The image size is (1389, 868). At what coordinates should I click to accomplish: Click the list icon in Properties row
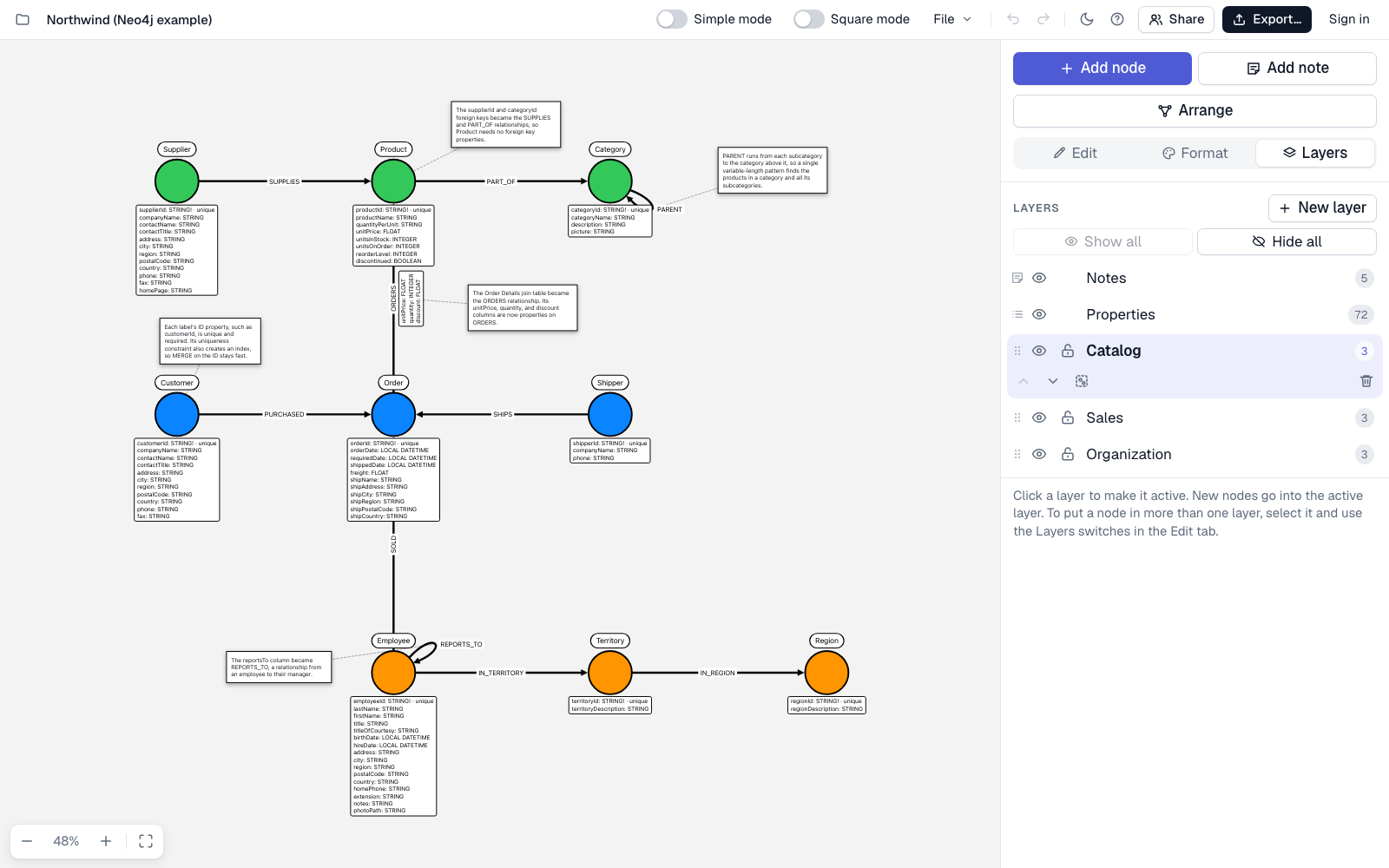pos(1017,314)
